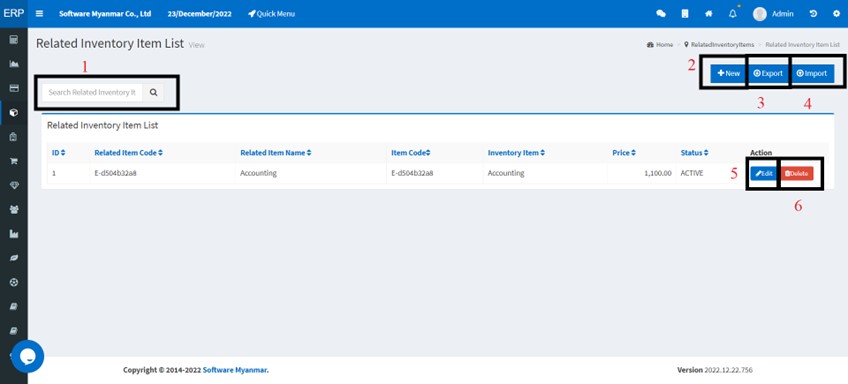
Task: Click the 23/December/2022 date in header
Action: (200, 14)
